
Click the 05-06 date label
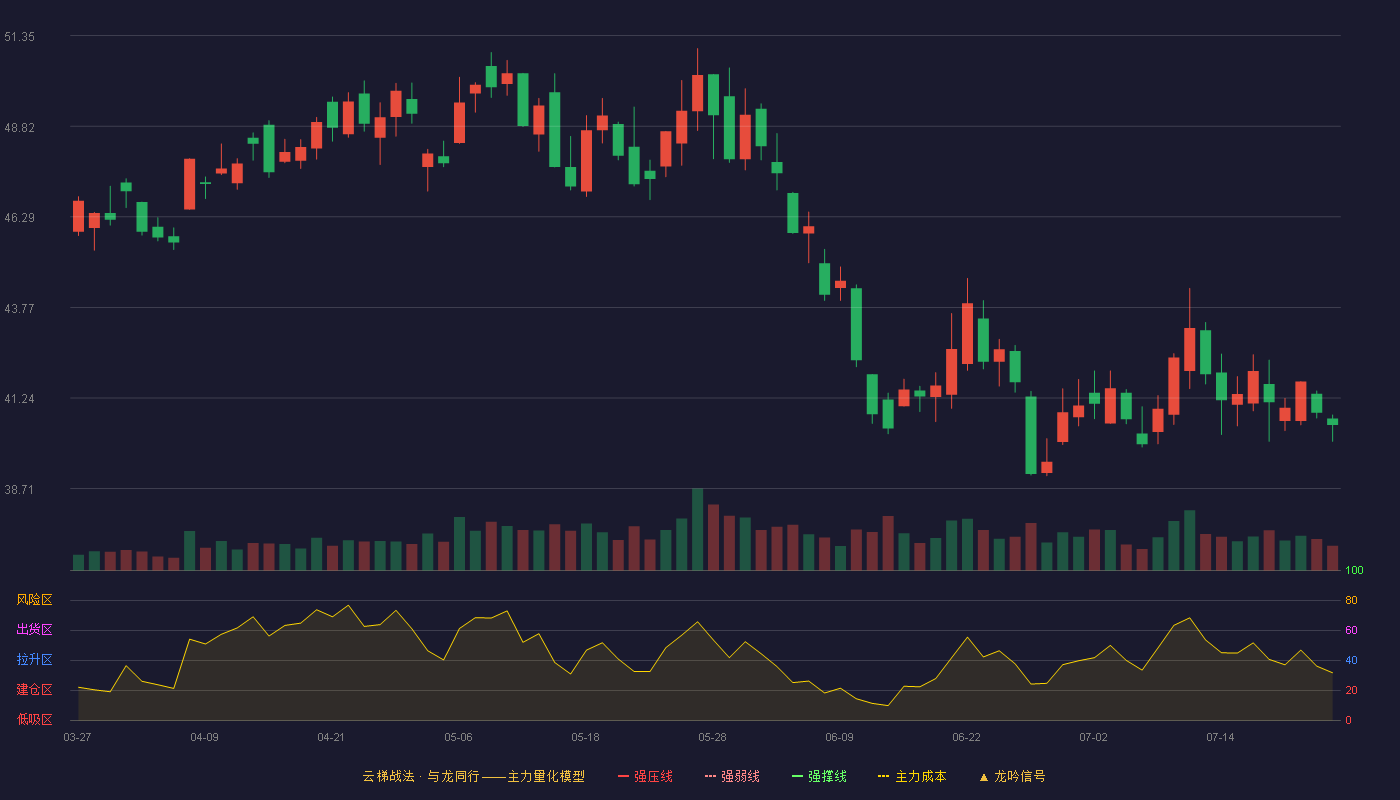pos(458,737)
